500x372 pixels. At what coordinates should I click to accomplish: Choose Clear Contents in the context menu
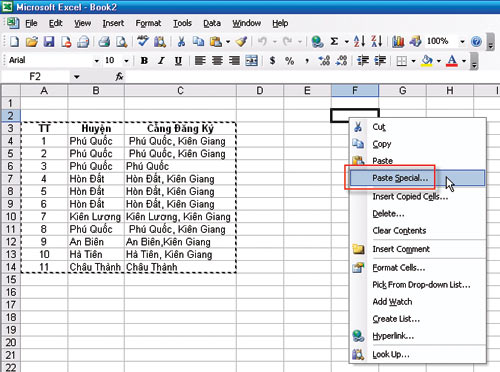[417, 231]
